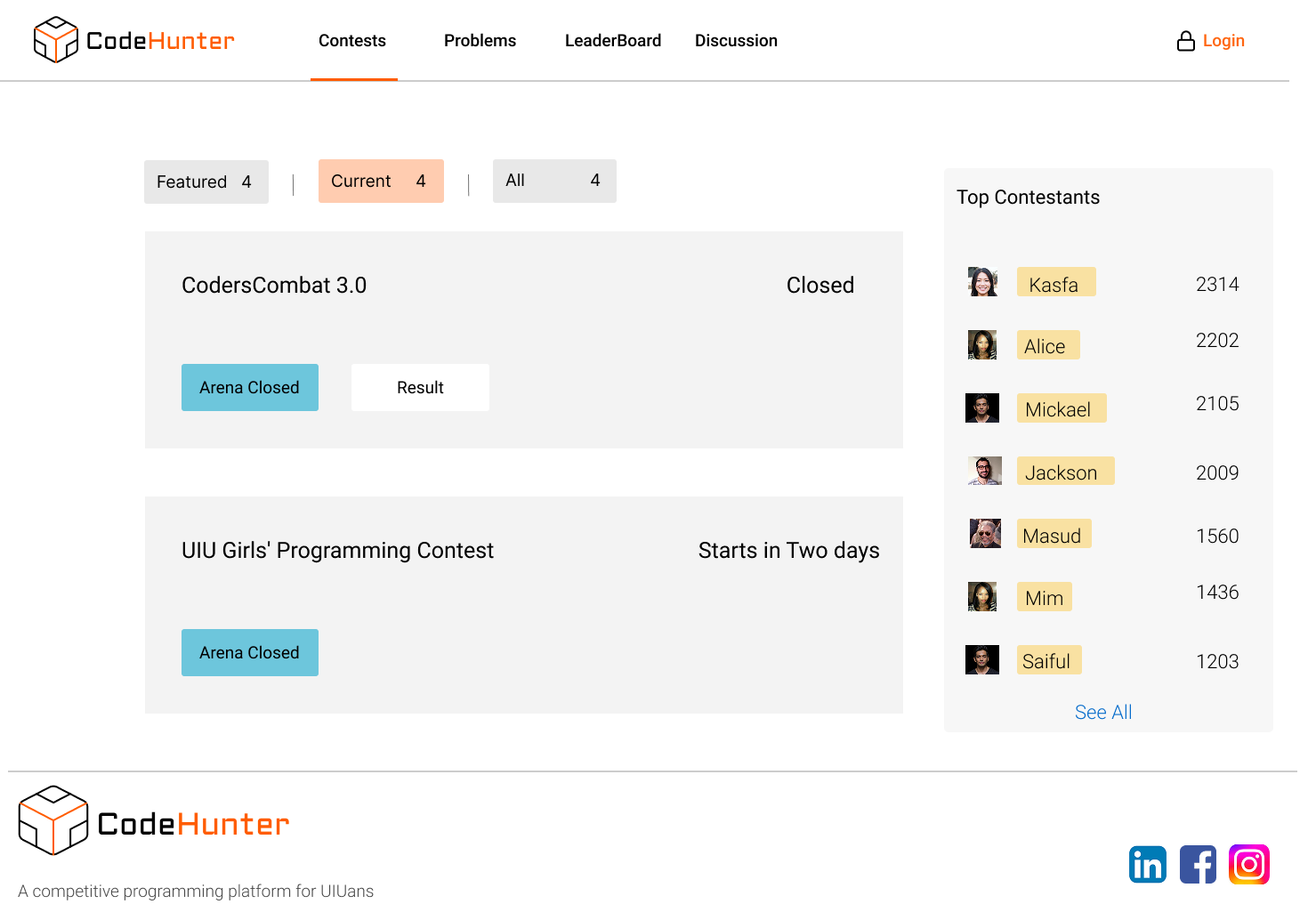Screen dimensions: 1316x912
Task: View Result for CodersCombat 3.0
Action: (x=420, y=388)
